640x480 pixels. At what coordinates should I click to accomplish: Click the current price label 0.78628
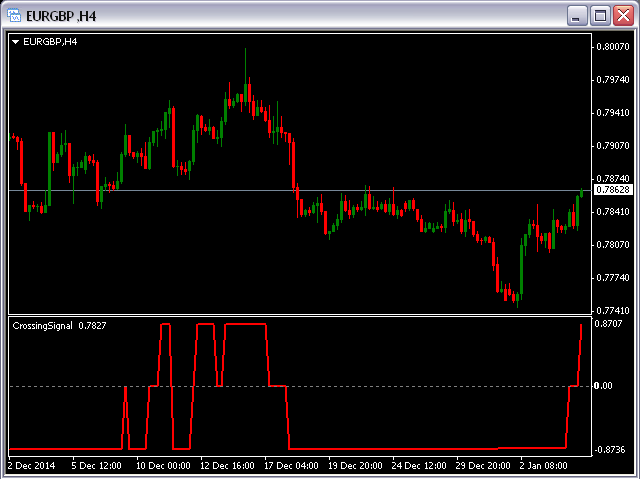[x=613, y=190]
